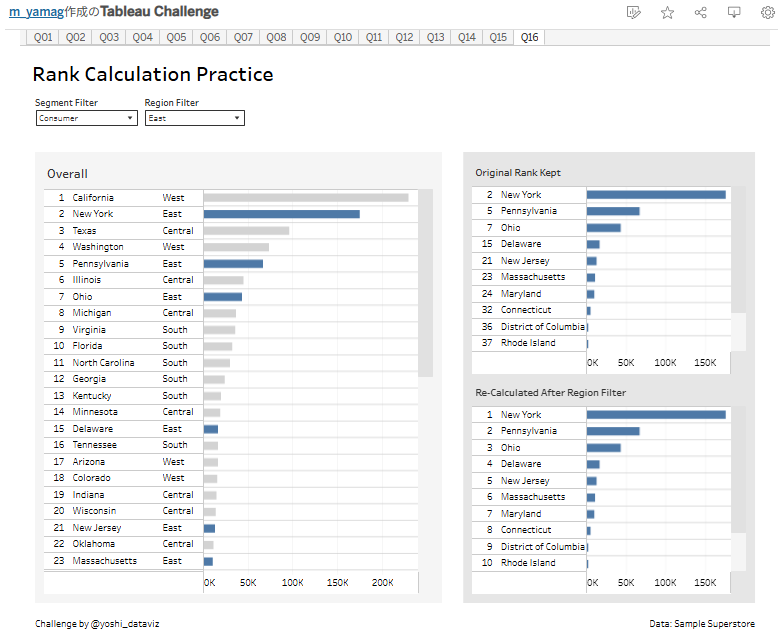Click the Overall chart vertical scrollbar
The height and width of the screenshot is (637, 778).
(x=425, y=283)
